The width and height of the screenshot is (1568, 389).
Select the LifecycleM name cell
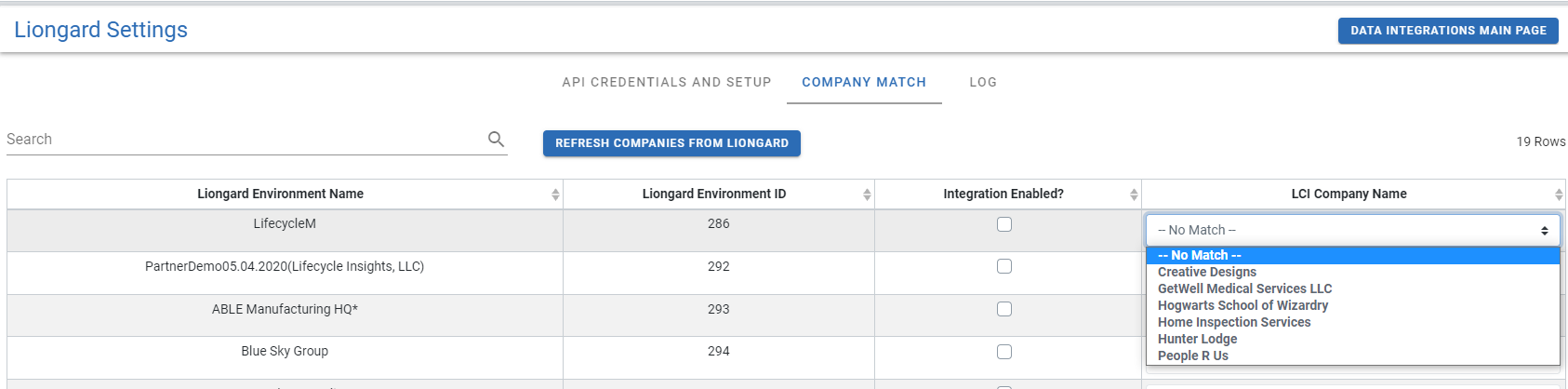click(x=285, y=231)
